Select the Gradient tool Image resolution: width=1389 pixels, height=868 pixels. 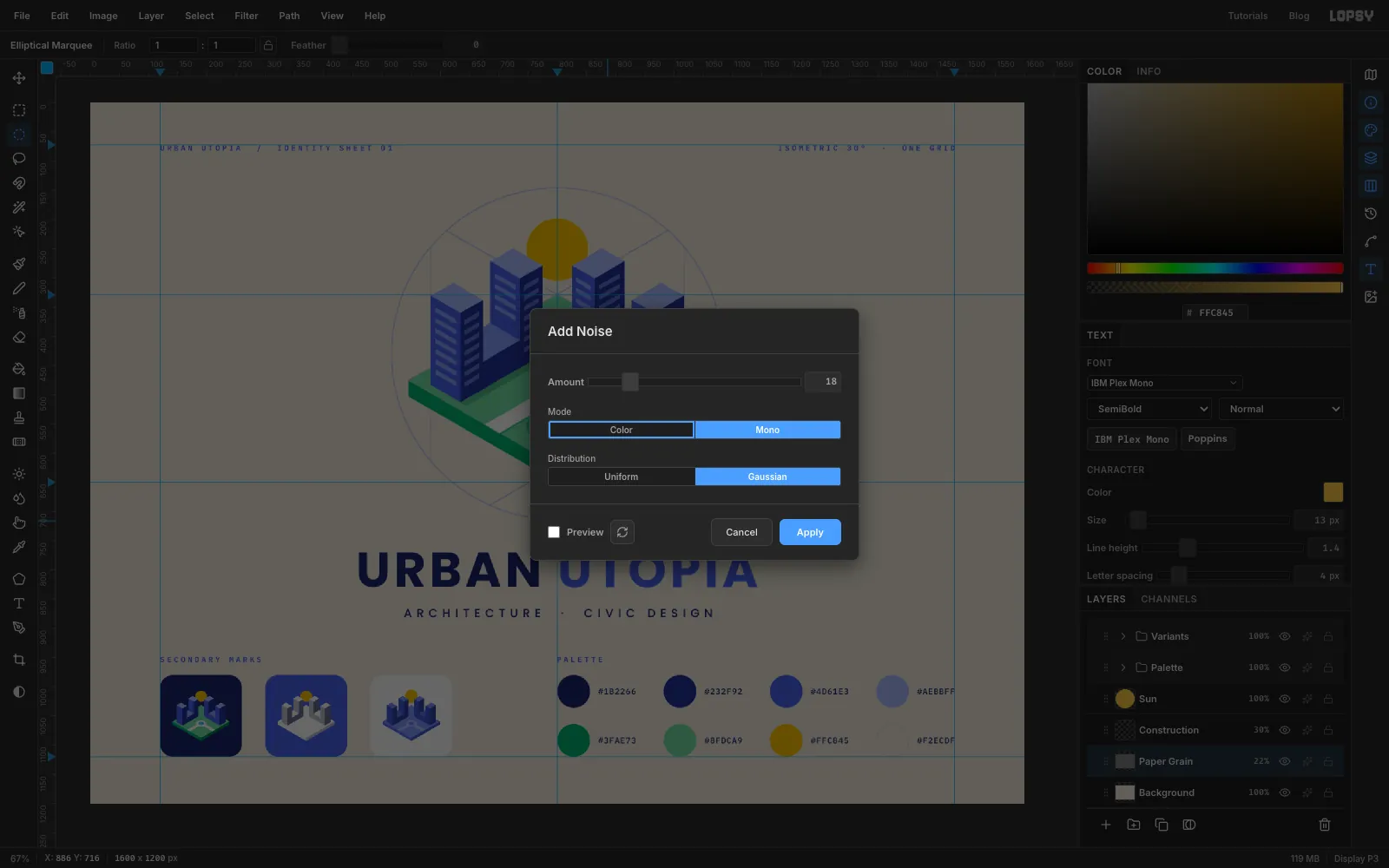click(x=19, y=393)
